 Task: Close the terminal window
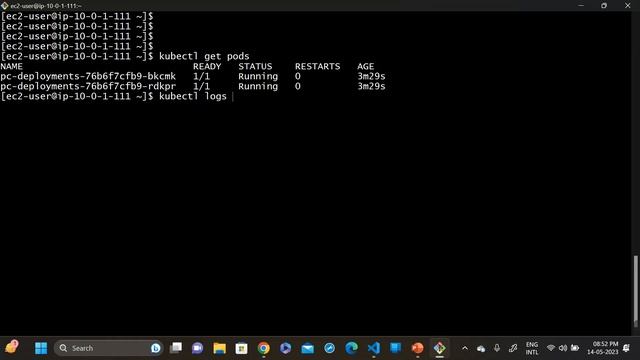pos(628,6)
